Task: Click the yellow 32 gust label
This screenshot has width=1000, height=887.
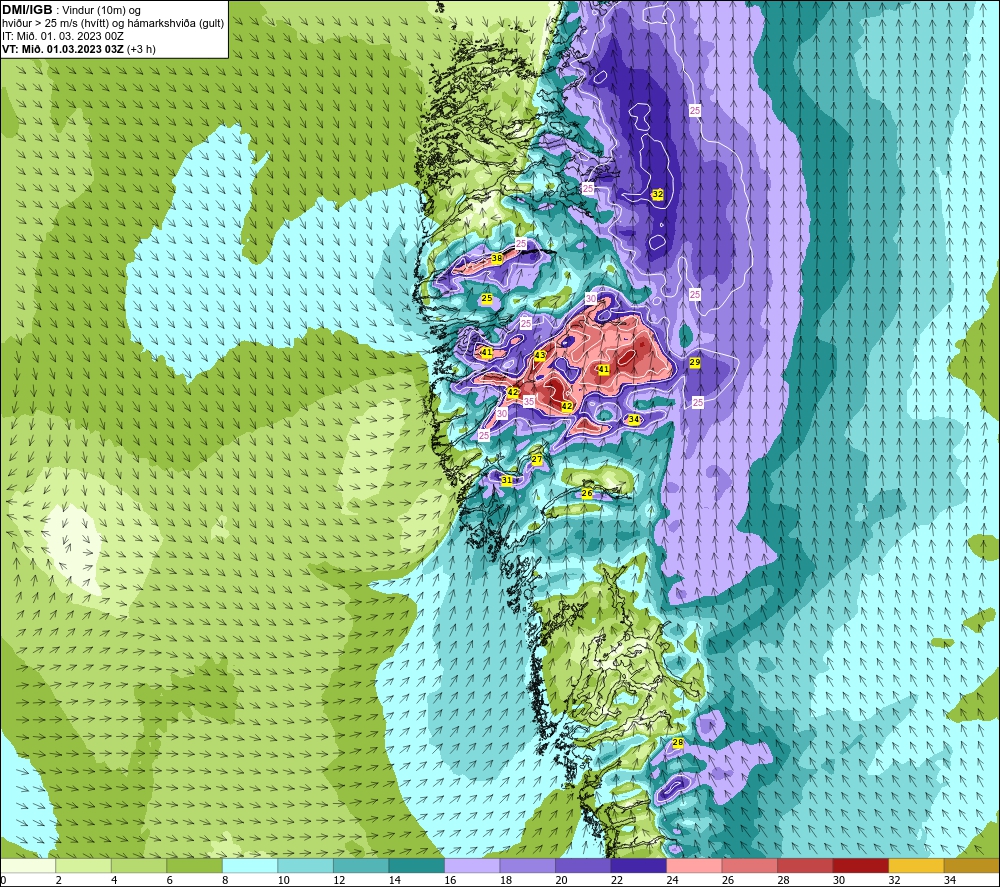Action: 658,194
